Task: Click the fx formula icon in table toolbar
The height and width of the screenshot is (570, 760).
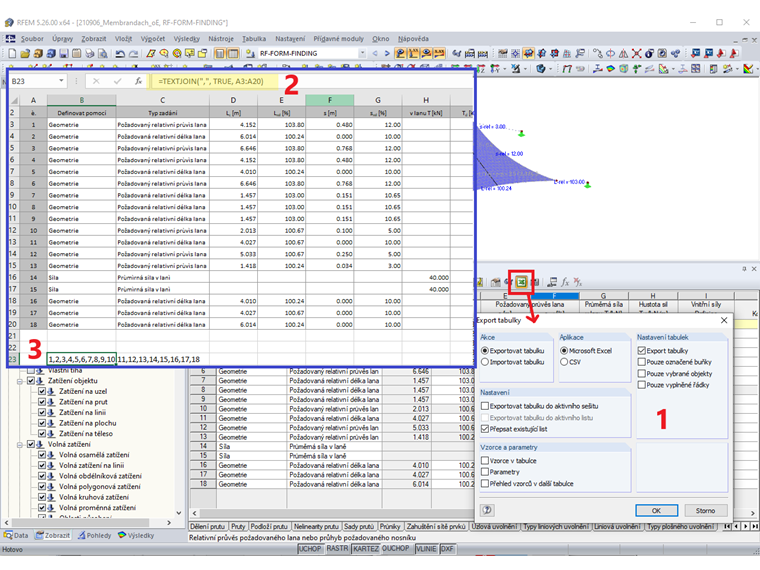Action: 565,282
